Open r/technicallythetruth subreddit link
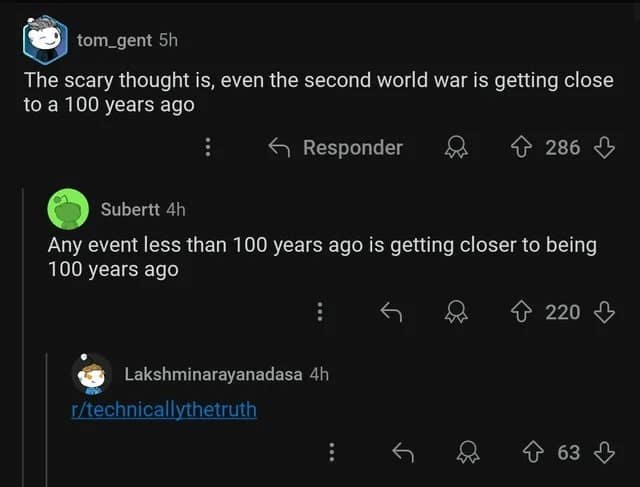 (166, 410)
